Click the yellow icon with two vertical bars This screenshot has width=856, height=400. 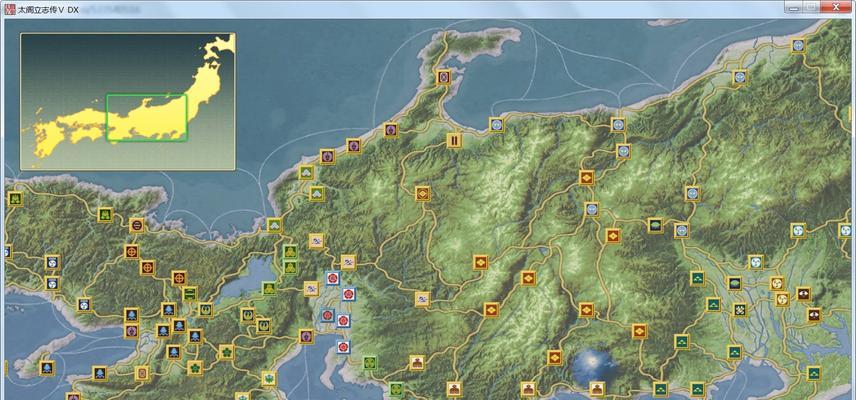[454, 140]
